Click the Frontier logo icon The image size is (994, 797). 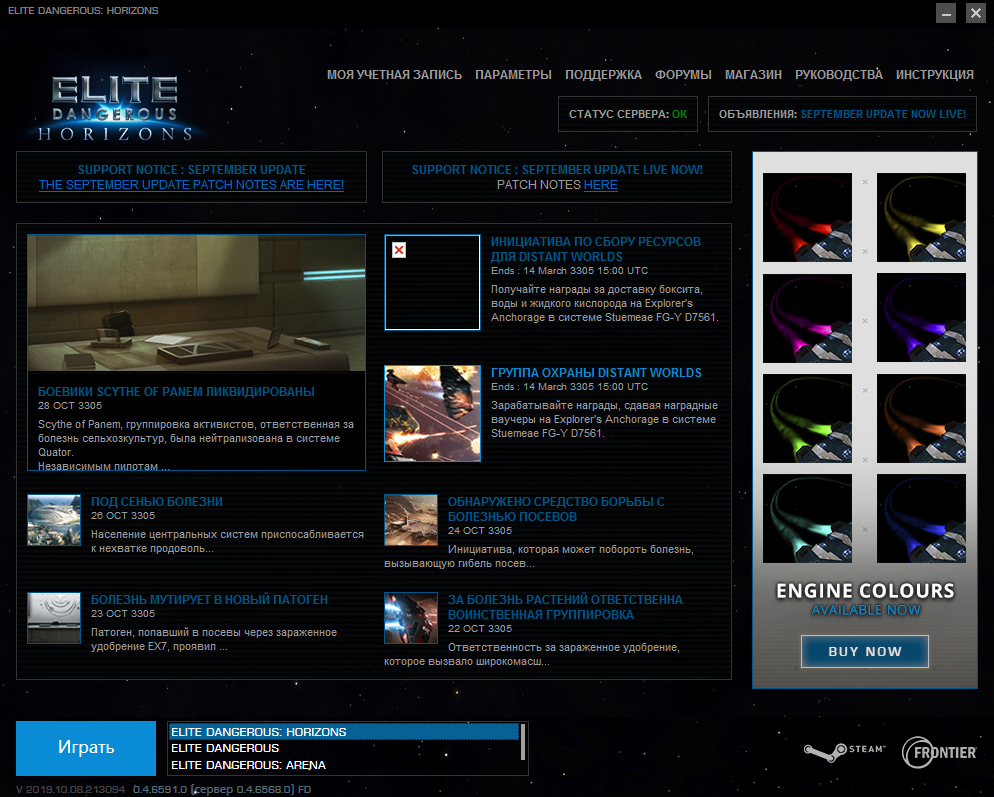click(939, 752)
